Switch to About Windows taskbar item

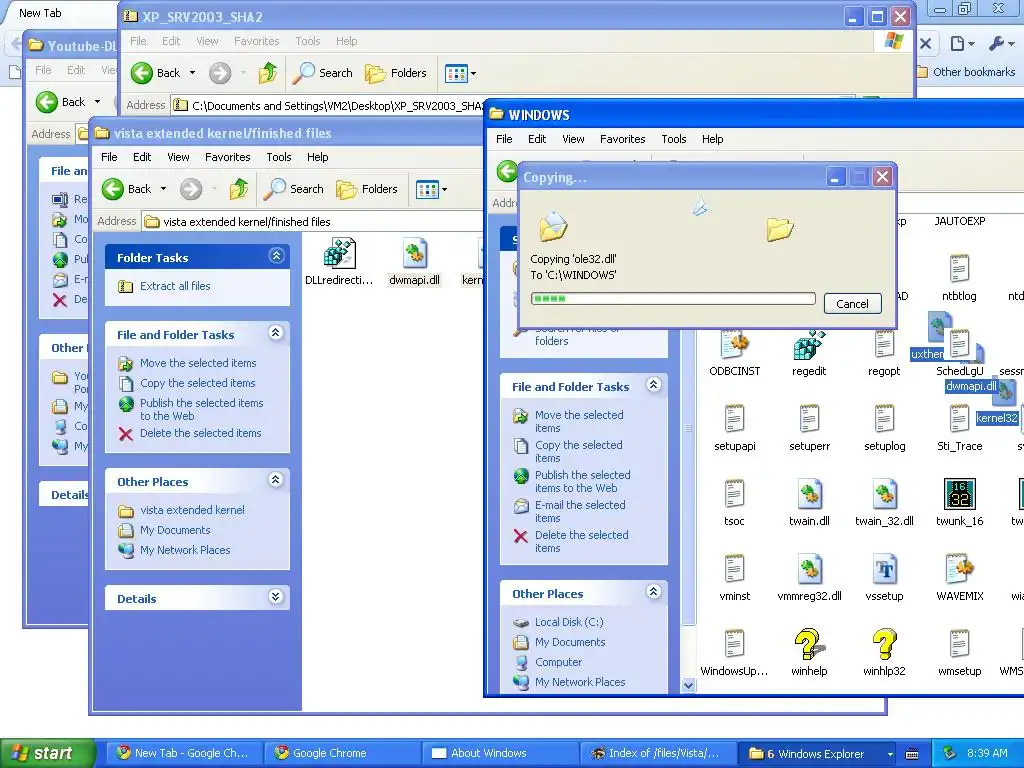point(499,754)
